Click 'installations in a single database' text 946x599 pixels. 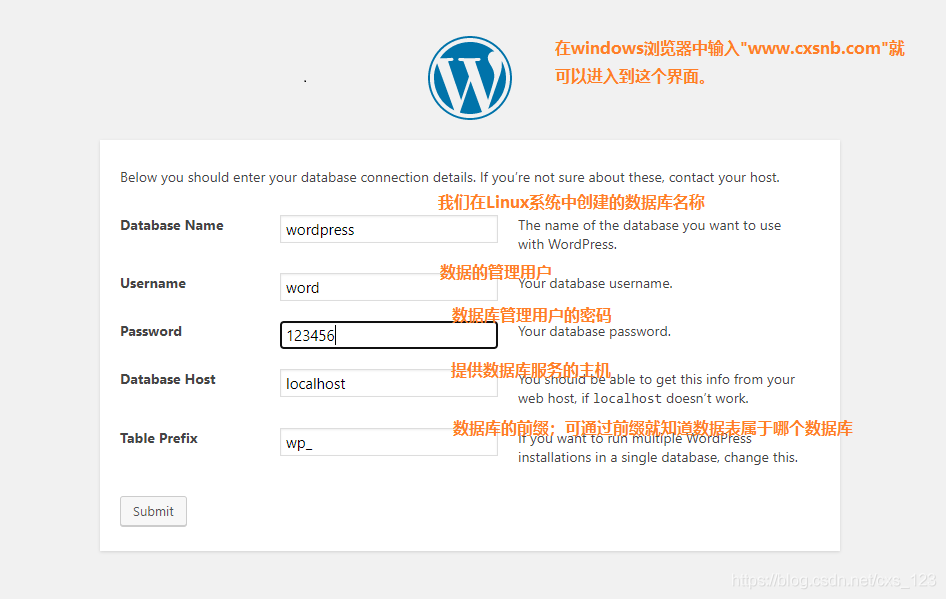pos(658,457)
